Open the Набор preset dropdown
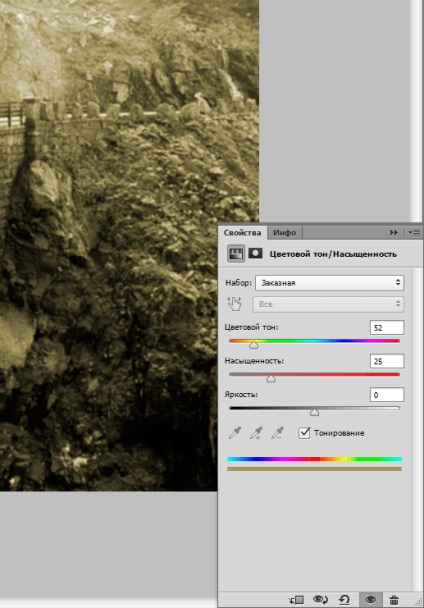Screen dimensions: 424x608 [329, 283]
